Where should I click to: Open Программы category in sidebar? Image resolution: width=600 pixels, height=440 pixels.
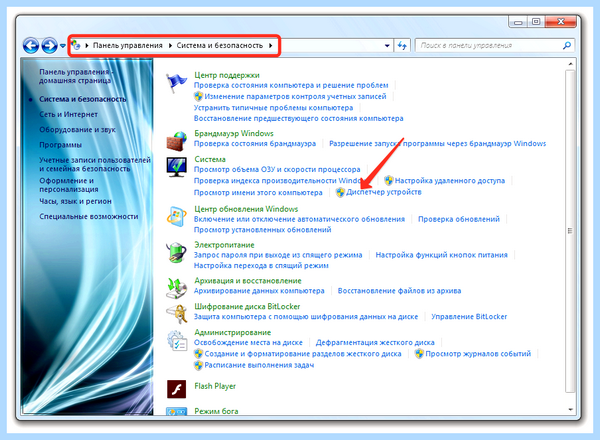coord(60,145)
